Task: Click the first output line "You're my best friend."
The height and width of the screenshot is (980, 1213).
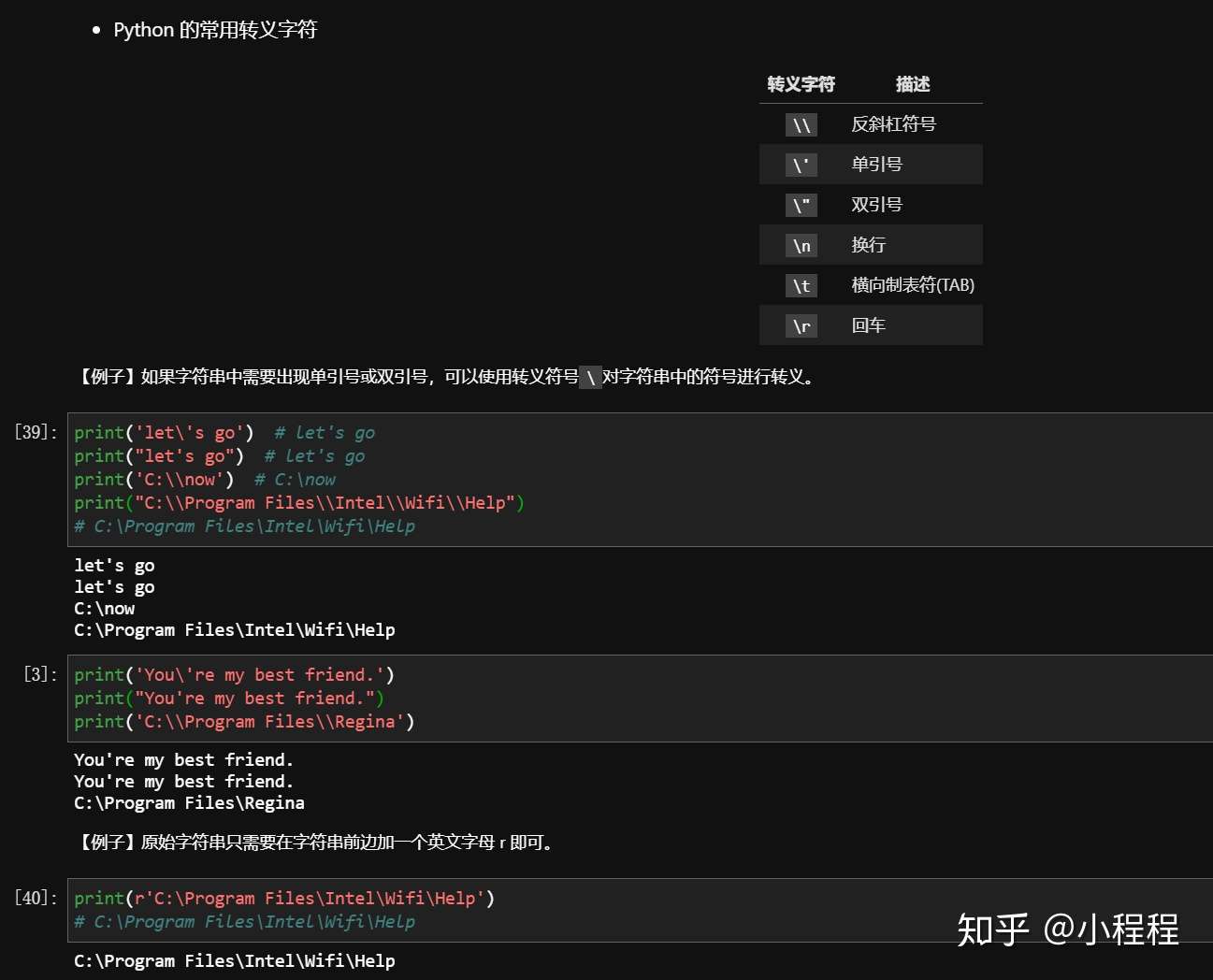Action: 184,760
